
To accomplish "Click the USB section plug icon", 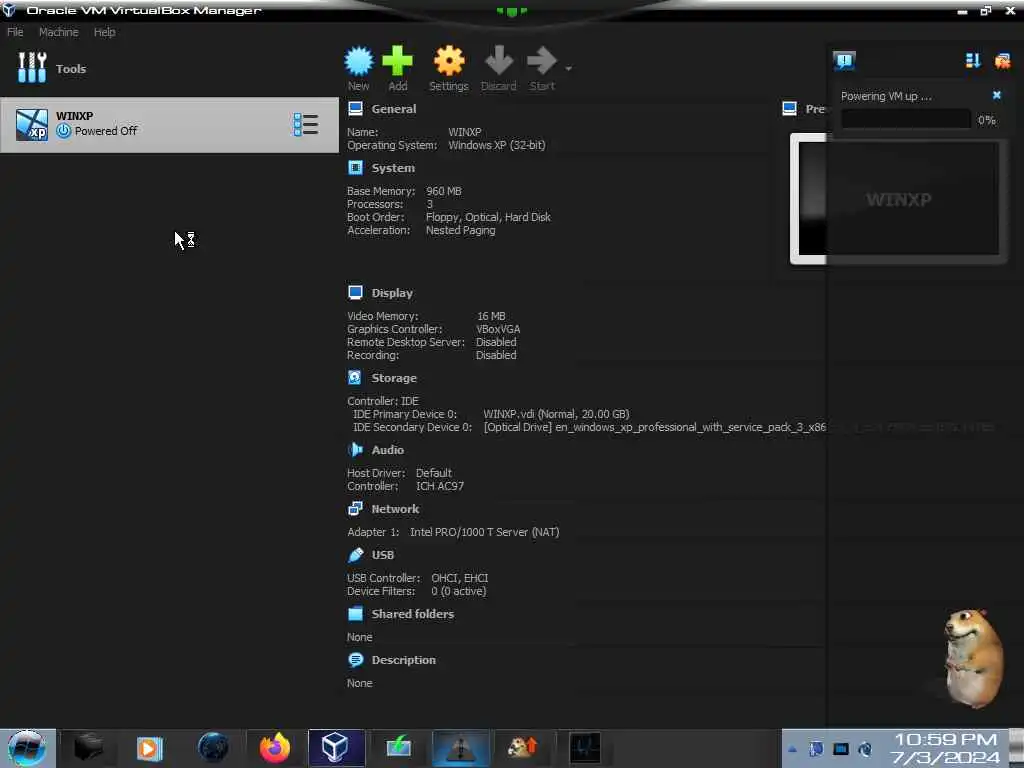I will tap(355, 554).
